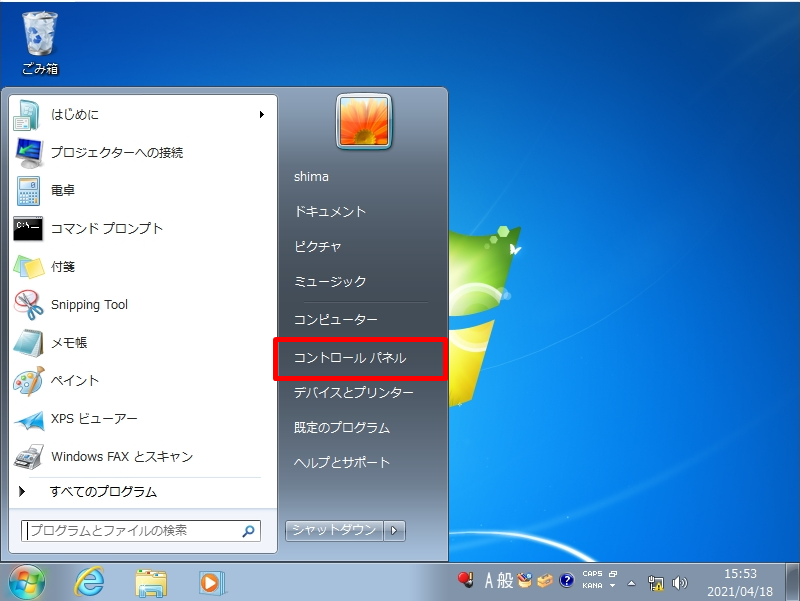Click the シャットダウン button

pos(334,531)
